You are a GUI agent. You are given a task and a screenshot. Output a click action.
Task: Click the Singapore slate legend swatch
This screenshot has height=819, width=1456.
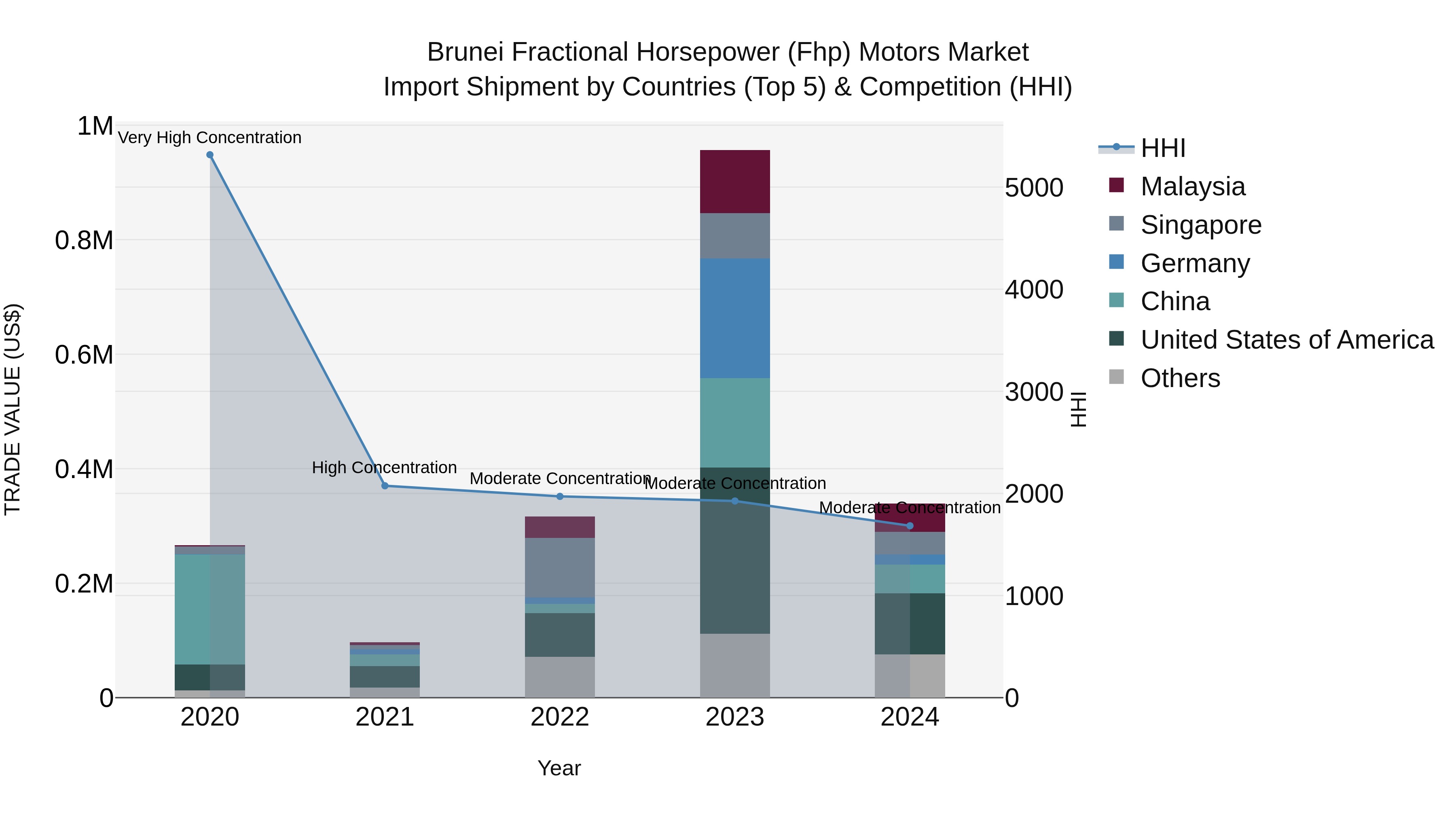(1116, 223)
